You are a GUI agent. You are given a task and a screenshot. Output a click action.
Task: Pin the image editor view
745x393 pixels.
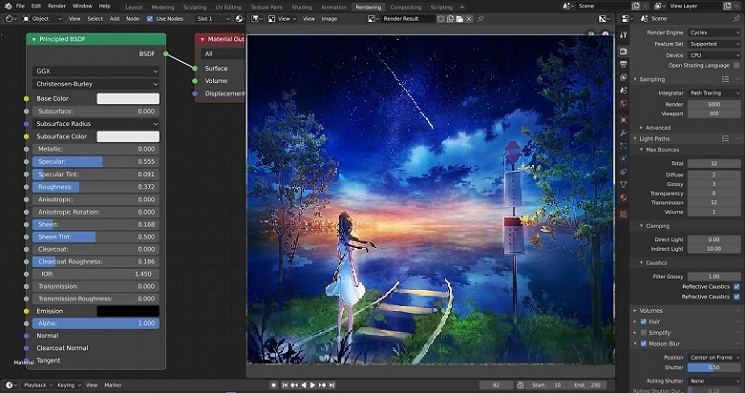480,19
